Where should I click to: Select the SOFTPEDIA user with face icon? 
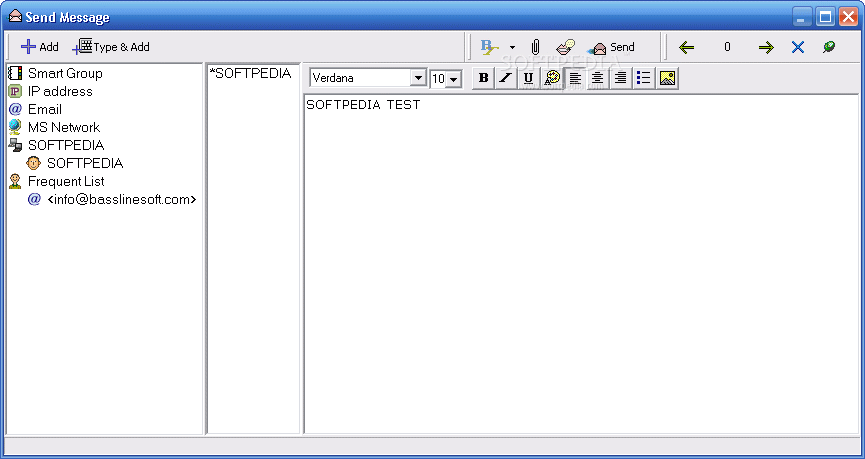pyautogui.click(x=85, y=163)
